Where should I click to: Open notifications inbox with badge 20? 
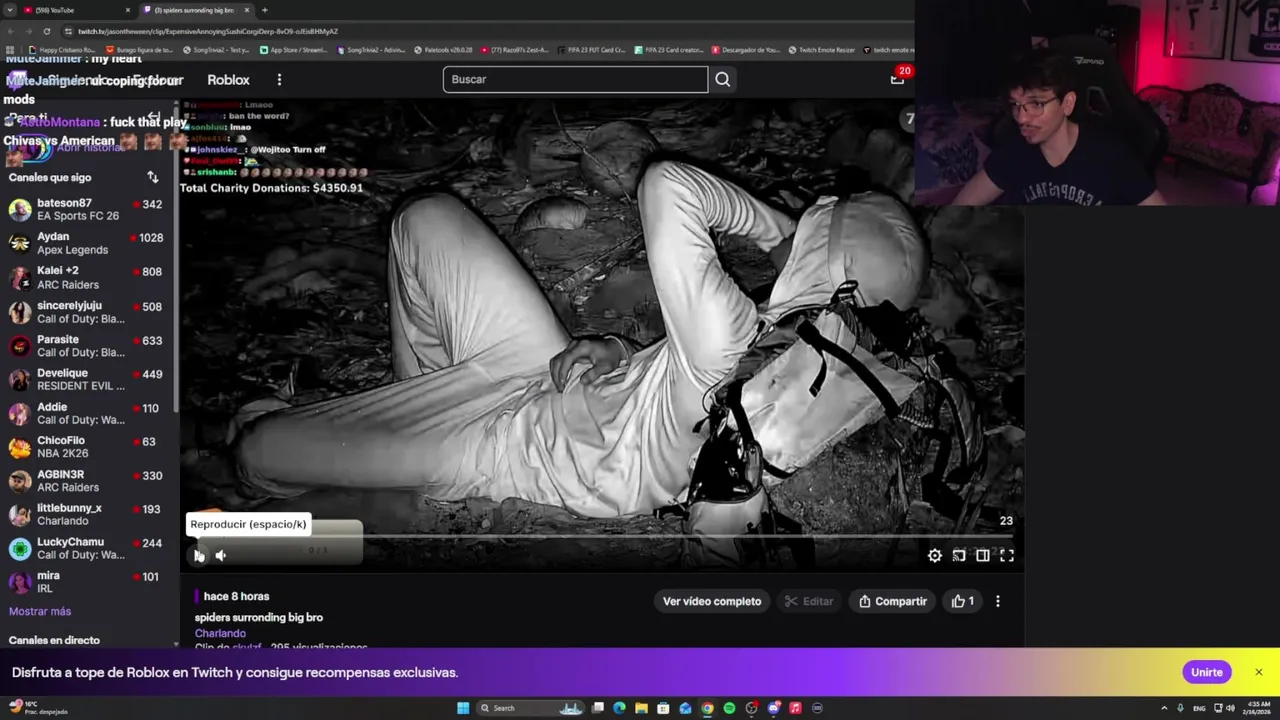[x=898, y=78]
